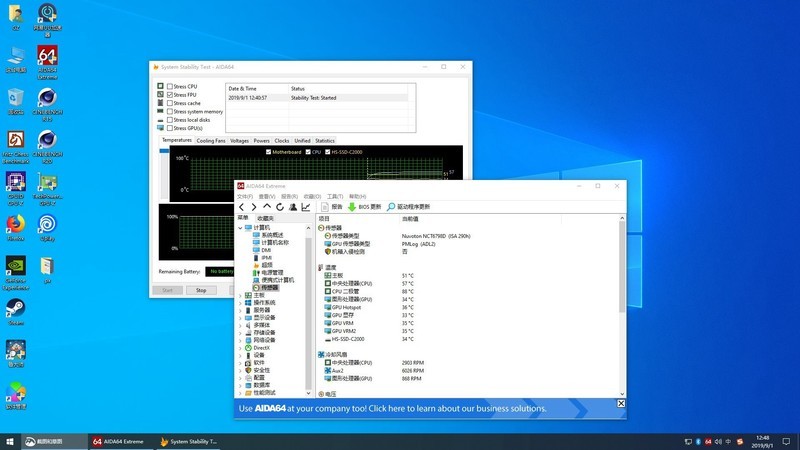Open the Steam desktop icon
This screenshot has height=450, width=800.
(x=16, y=307)
